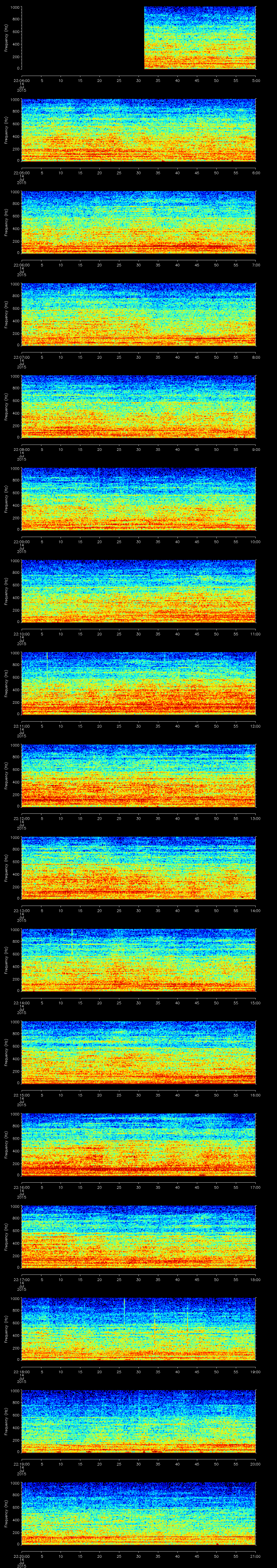The image size is (277, 1568).
Task: Click the 20:00 end time label
Action: pos(256,1463)
